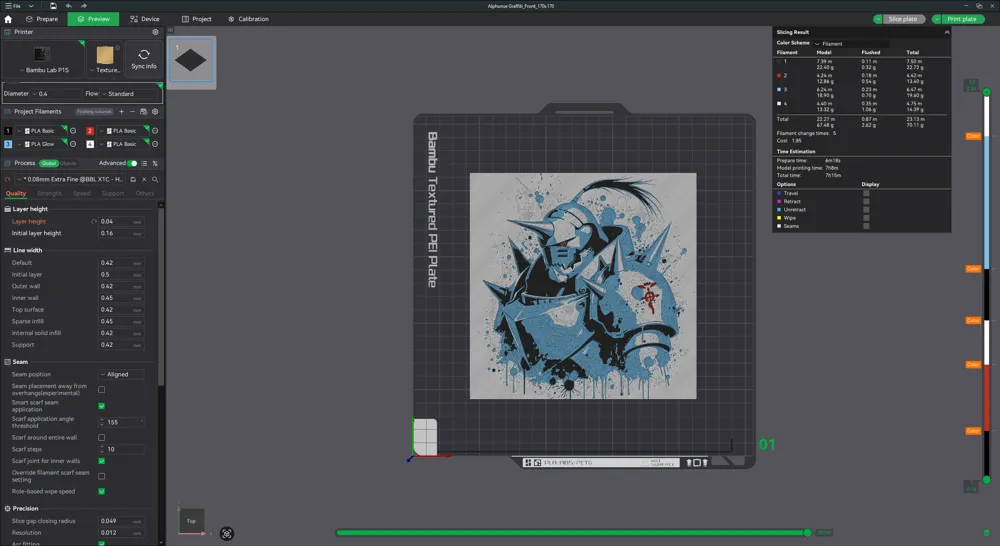
Task: Collapse the Slicing Result panel
Action: [x=946, y=32]
